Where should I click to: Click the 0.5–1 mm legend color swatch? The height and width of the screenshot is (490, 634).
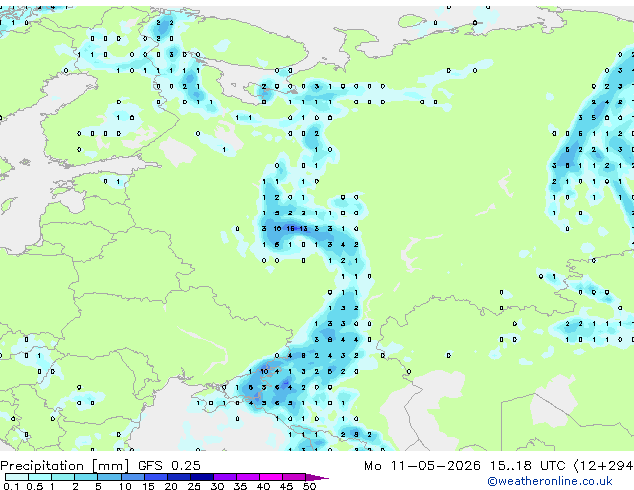40,477
